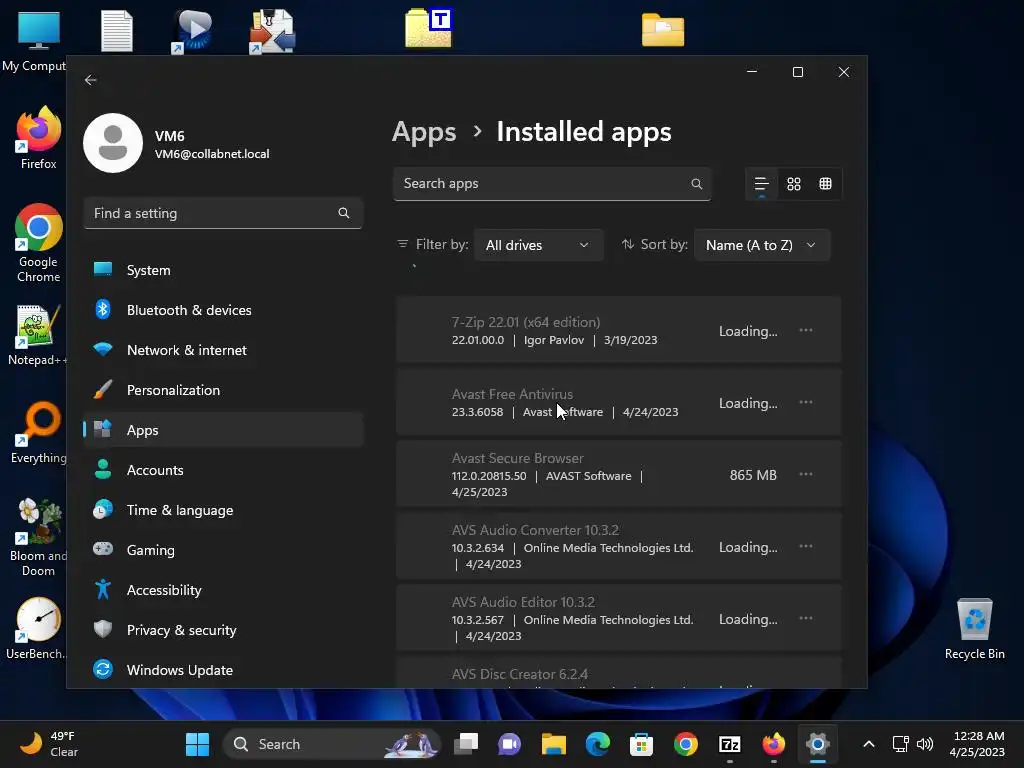Viewport: 1024px width, 768px height.
Task: Click the VM6@collabnet.local account text
Action: (212, 154)
